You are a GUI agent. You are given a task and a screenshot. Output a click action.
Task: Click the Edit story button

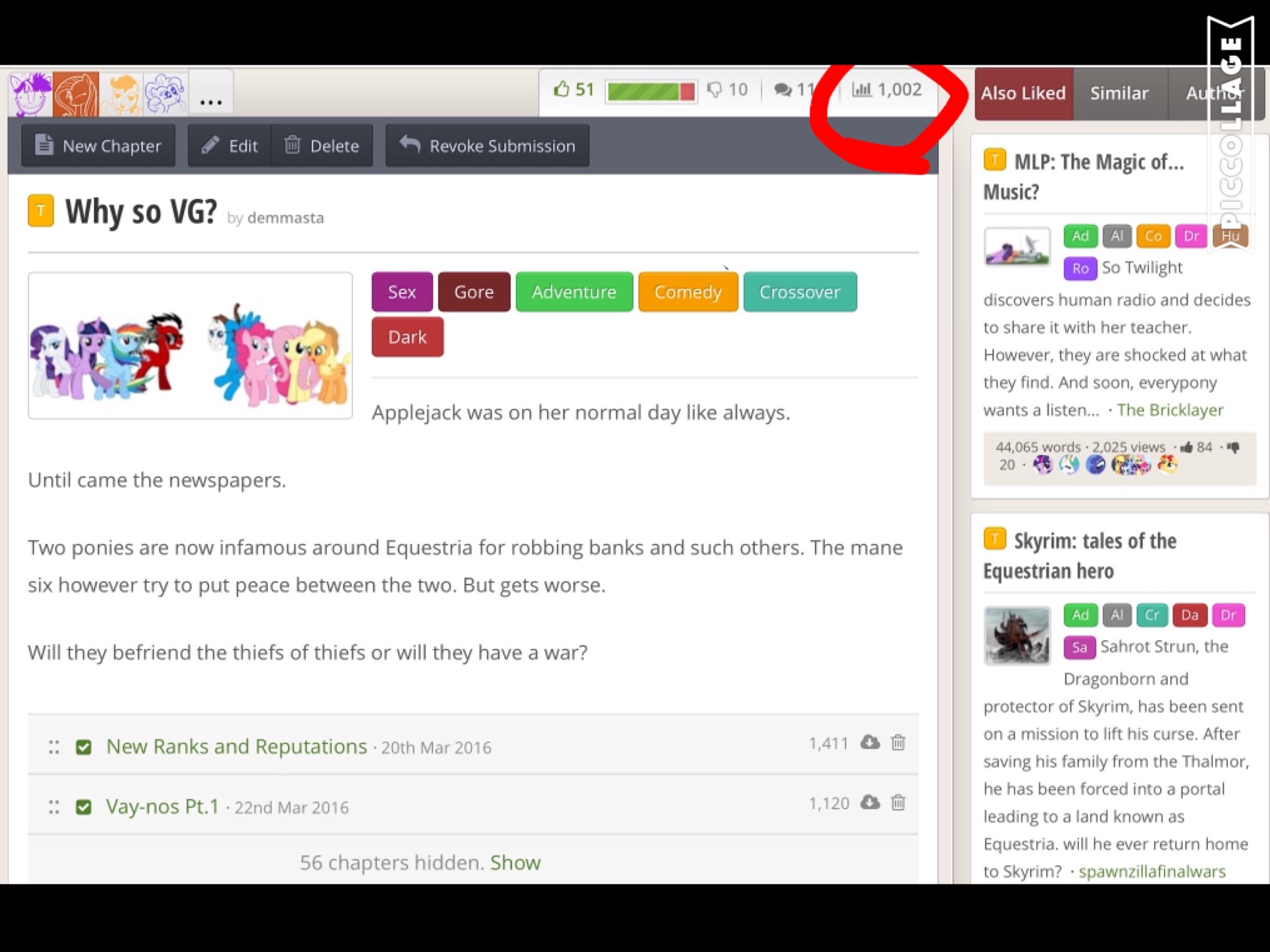point(229,146)
